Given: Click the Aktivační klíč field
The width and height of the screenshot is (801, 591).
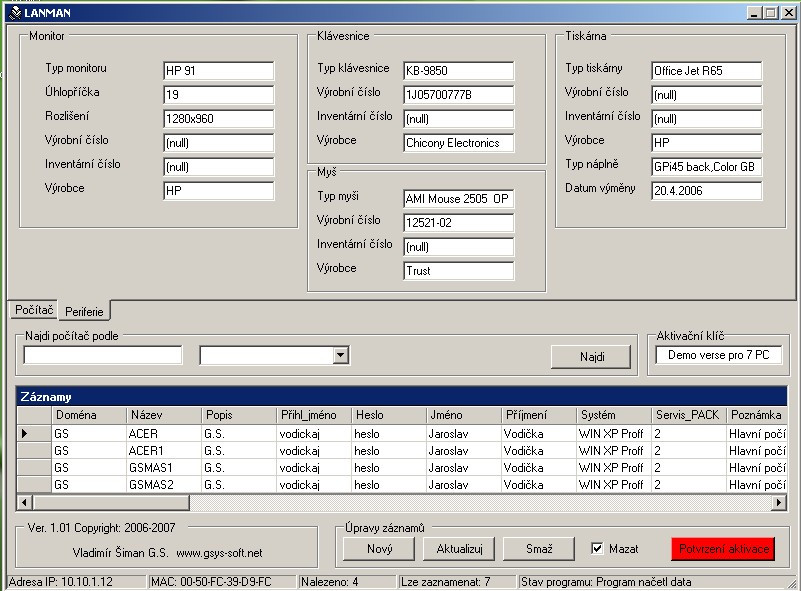Looking at the screenshot, I should click(718, 355).
